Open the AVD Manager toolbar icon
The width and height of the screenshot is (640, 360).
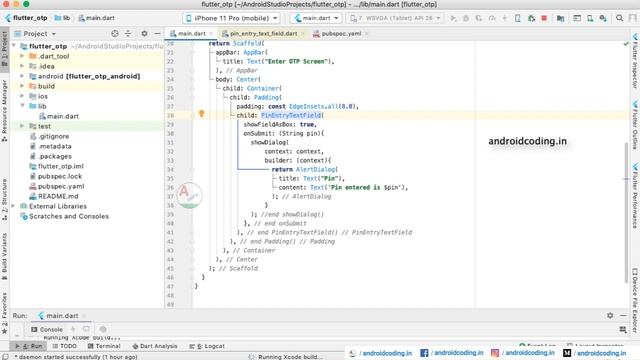coord(590,18)
